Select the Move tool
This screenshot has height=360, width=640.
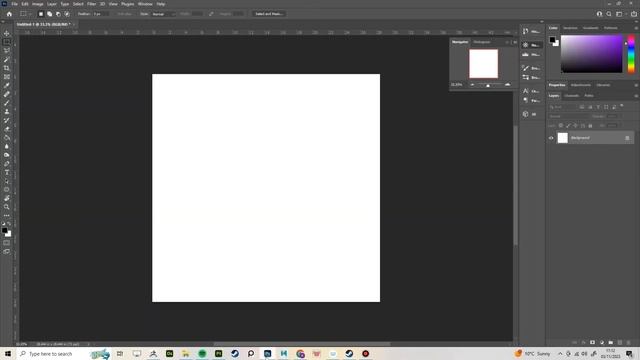pos(7,33)
